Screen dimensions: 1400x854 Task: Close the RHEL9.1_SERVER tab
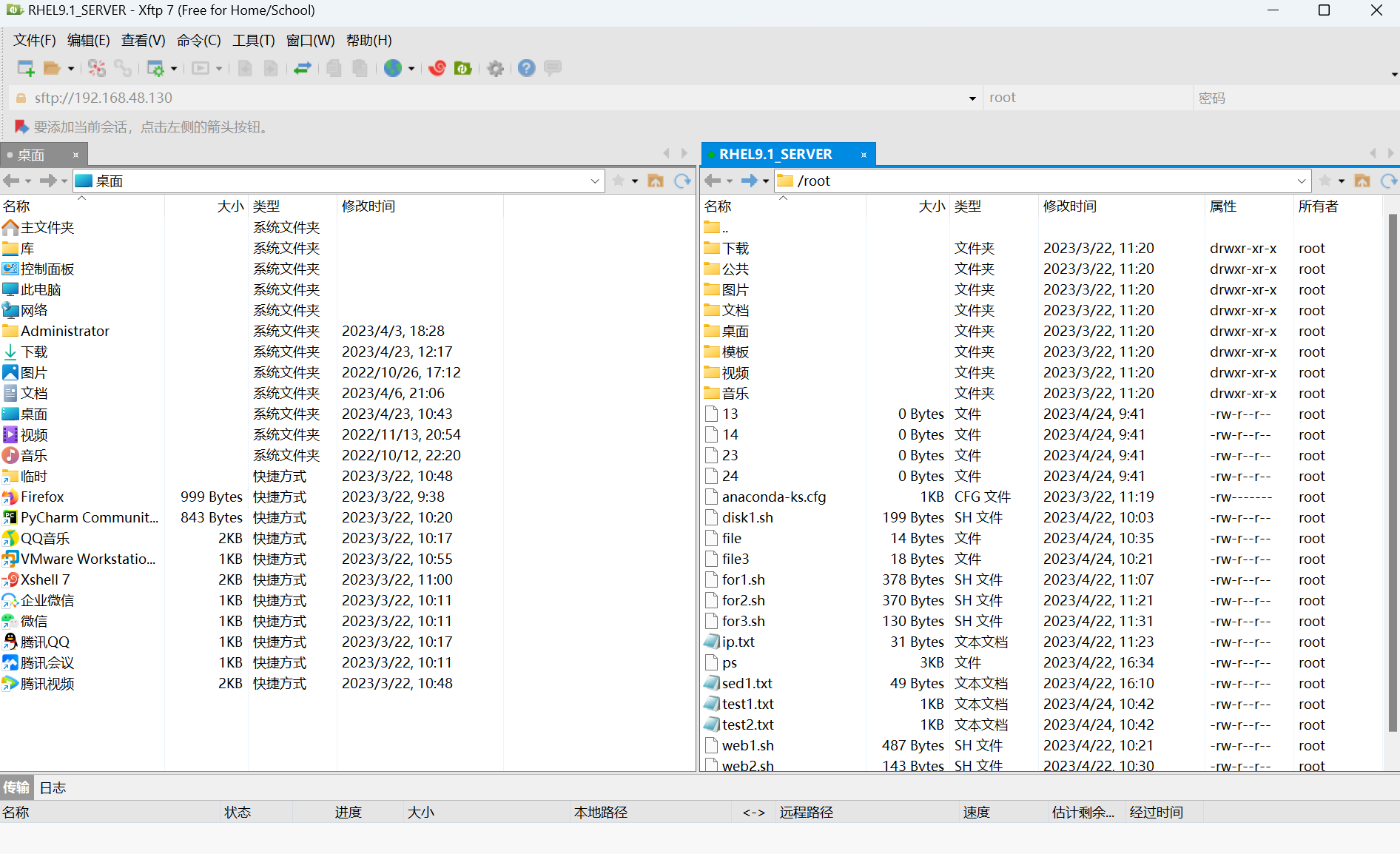coord(864,155)
